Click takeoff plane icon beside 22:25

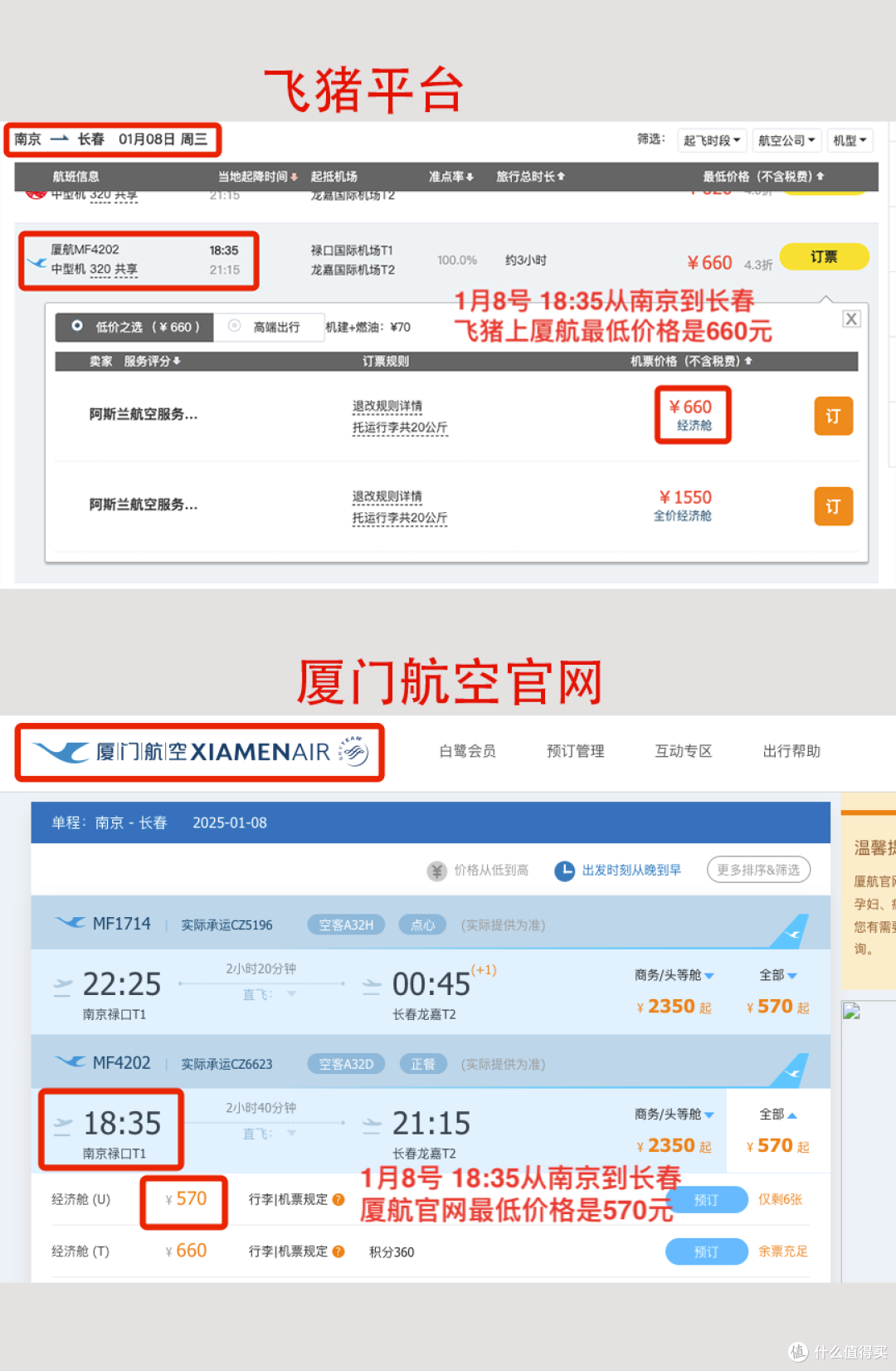click(63, 986)
